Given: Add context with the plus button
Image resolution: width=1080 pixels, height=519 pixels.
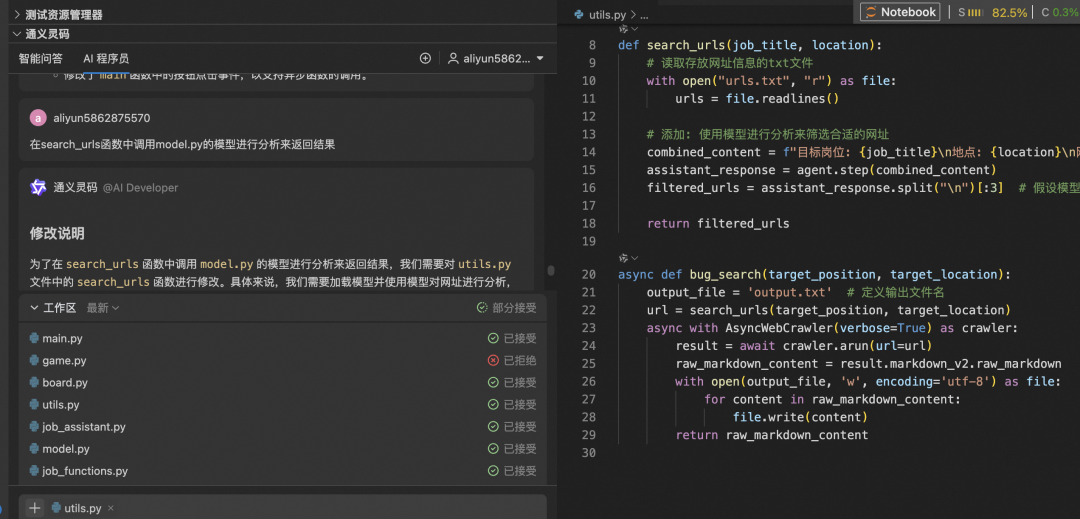Looking at the screenshot, I should (34, 508).
